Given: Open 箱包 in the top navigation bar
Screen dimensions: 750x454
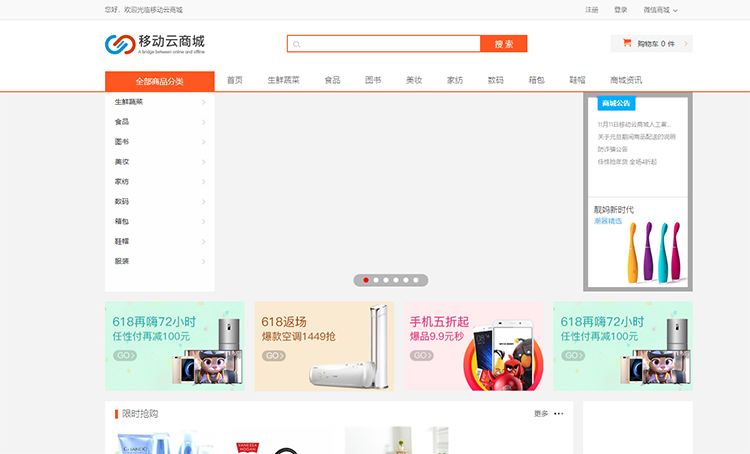Looking at the screenshot, I should click(537, 80).
